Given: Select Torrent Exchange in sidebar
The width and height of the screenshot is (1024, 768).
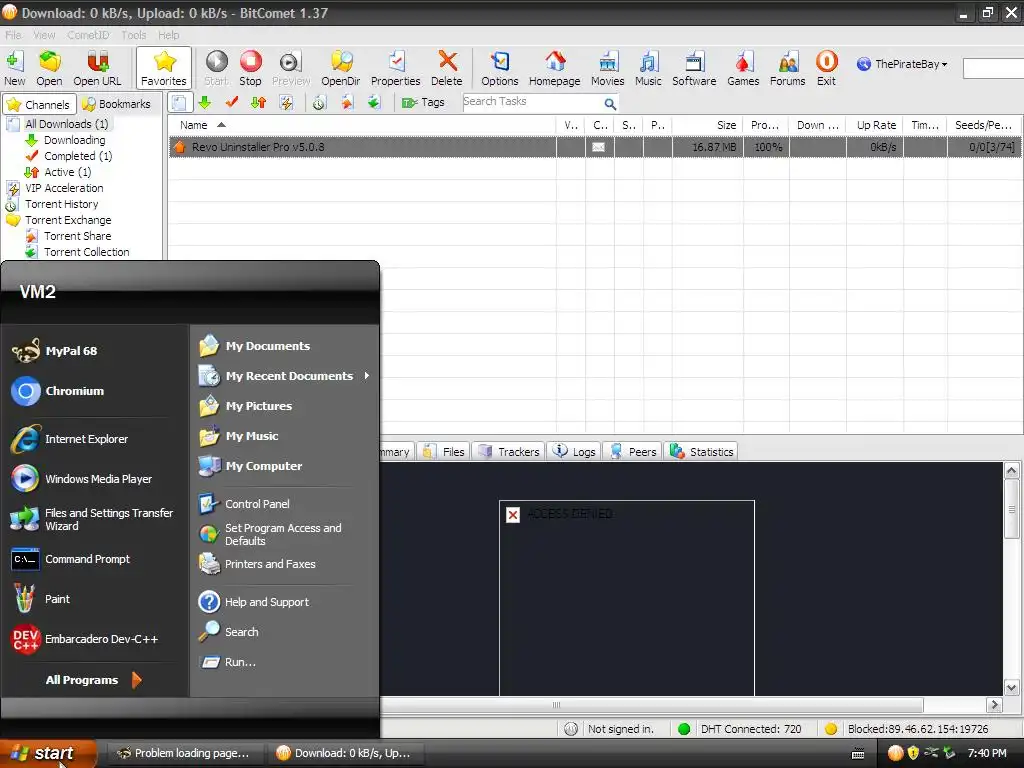Looking at the screenshot, I should coord(68,220).
